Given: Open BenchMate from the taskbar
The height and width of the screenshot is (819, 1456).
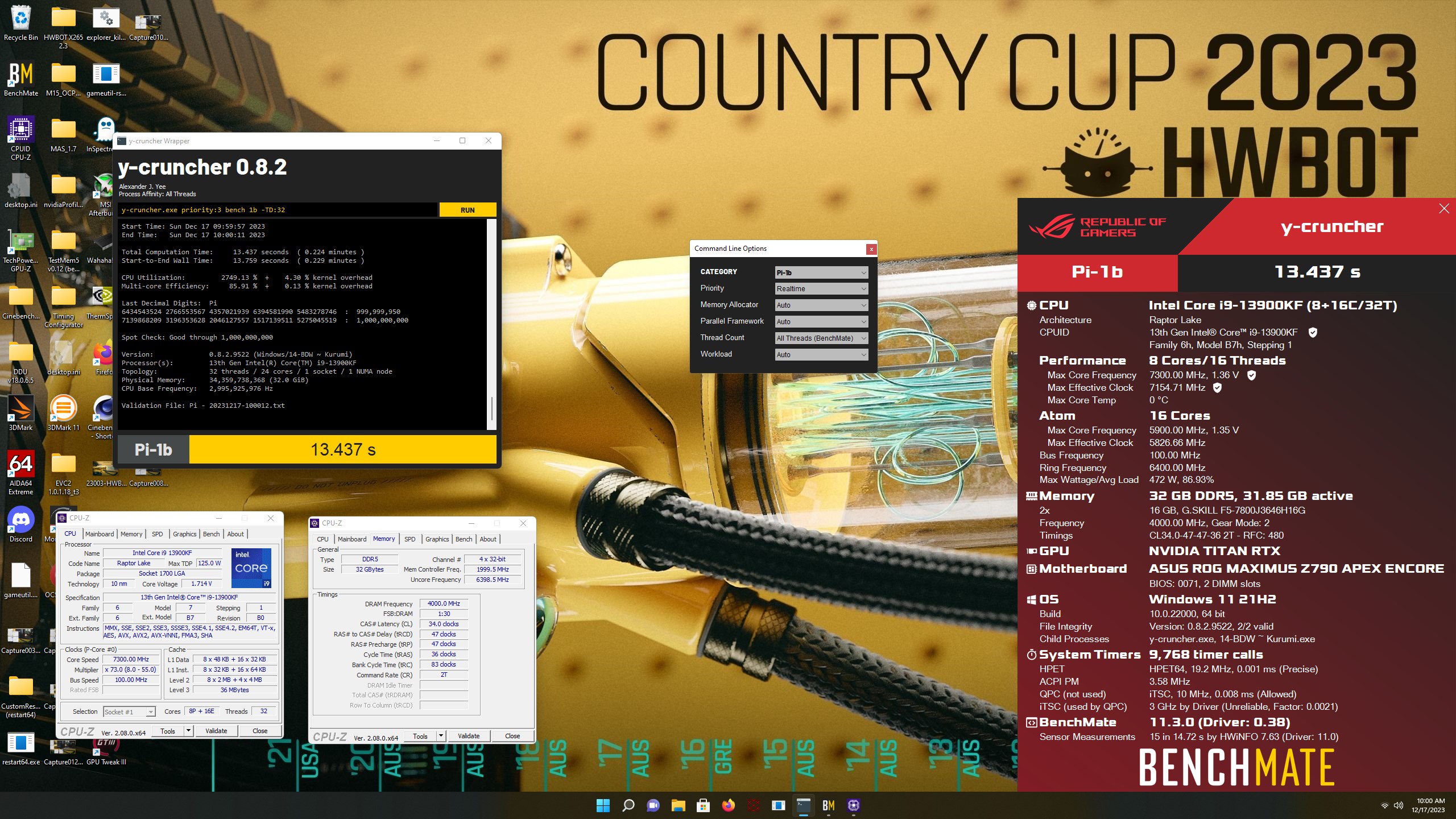Looking at the screenshot, I should coord(828,805).
